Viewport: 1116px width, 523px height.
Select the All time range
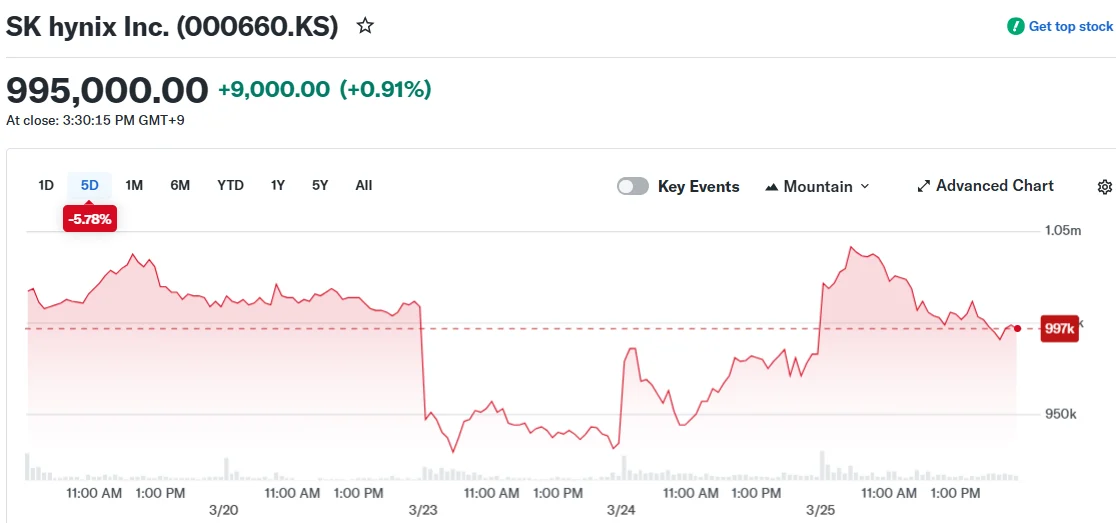pos(364,186)
